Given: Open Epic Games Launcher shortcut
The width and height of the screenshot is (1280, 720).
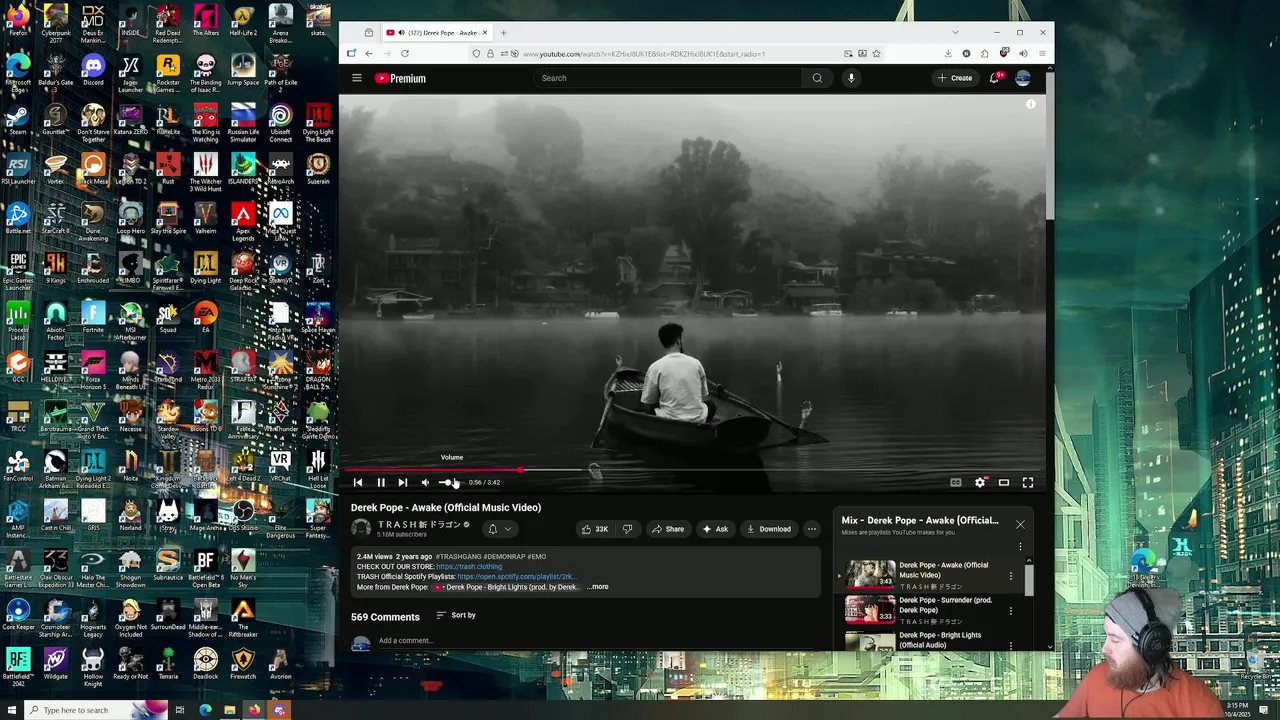Looking at the screenshot, I should click(18, 272).
